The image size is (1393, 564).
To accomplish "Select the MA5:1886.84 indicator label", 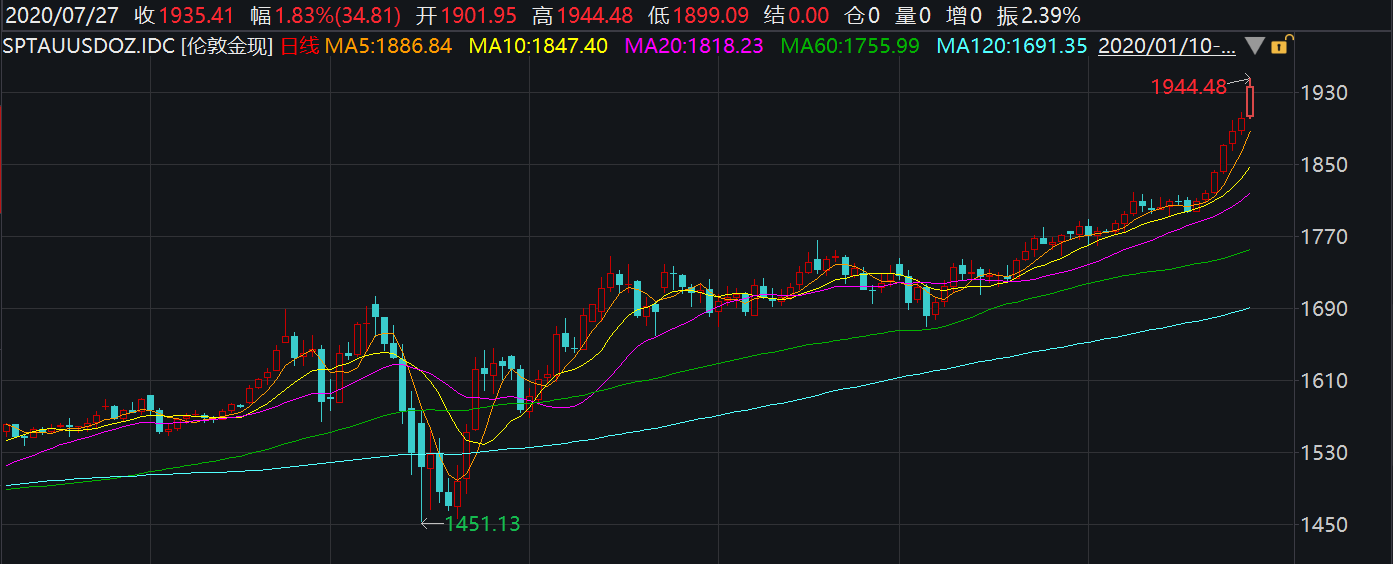I will coord(388,46).
